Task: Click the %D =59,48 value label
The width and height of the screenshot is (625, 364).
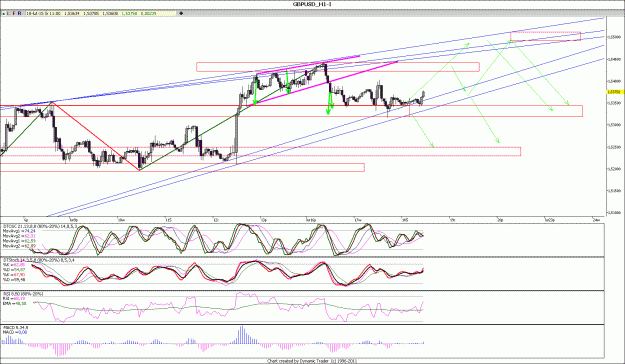Action: [14, 279]
